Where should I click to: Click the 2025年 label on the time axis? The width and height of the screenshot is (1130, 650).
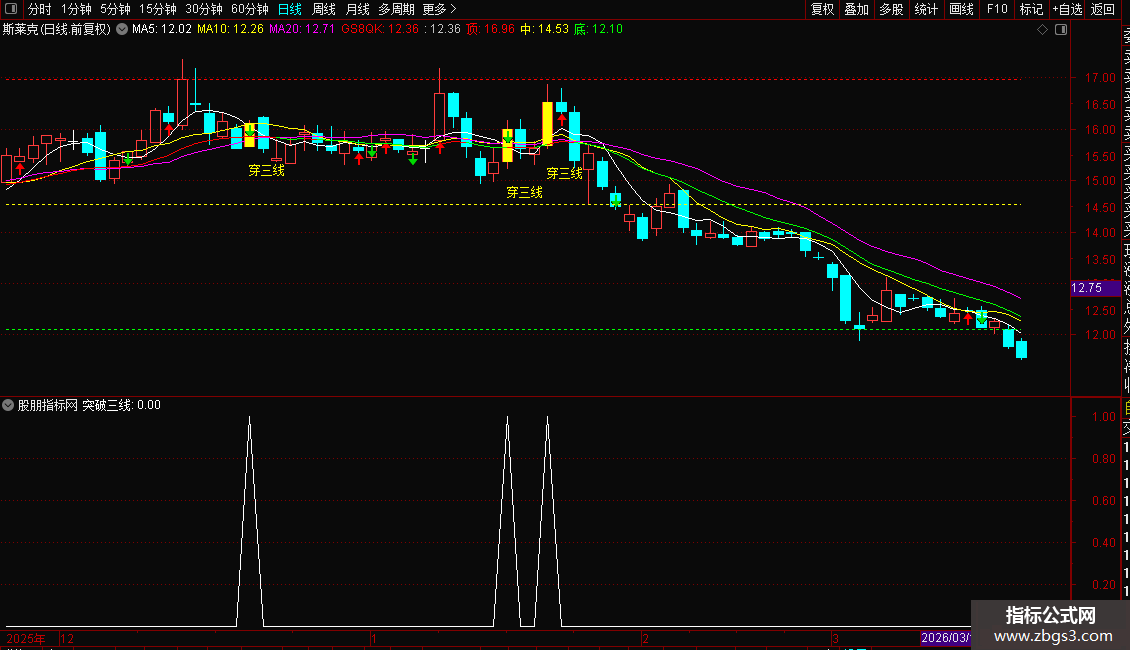click(x=26, y=638)
